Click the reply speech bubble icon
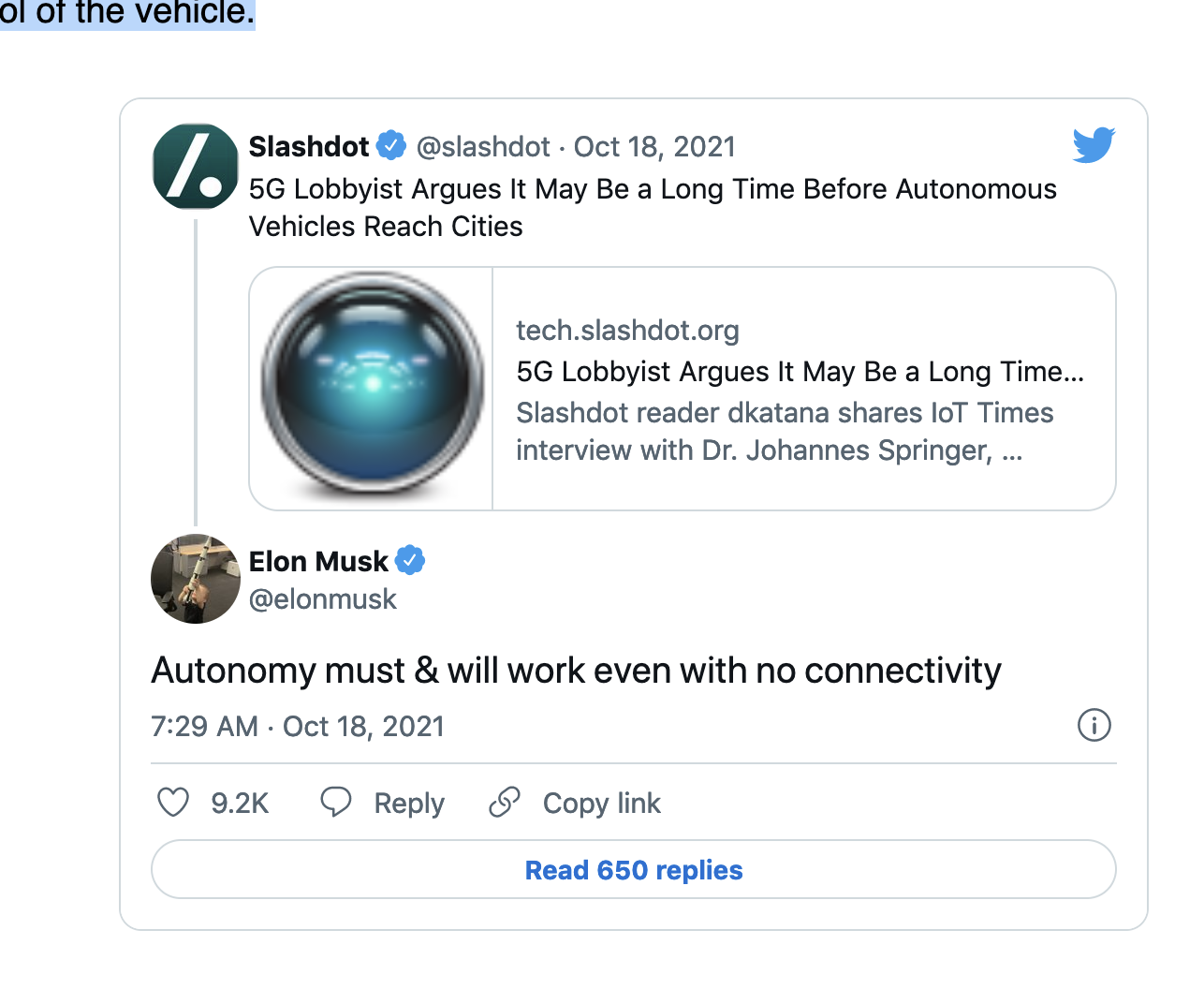Screen dimensions: 1204x989 point(336,803)
